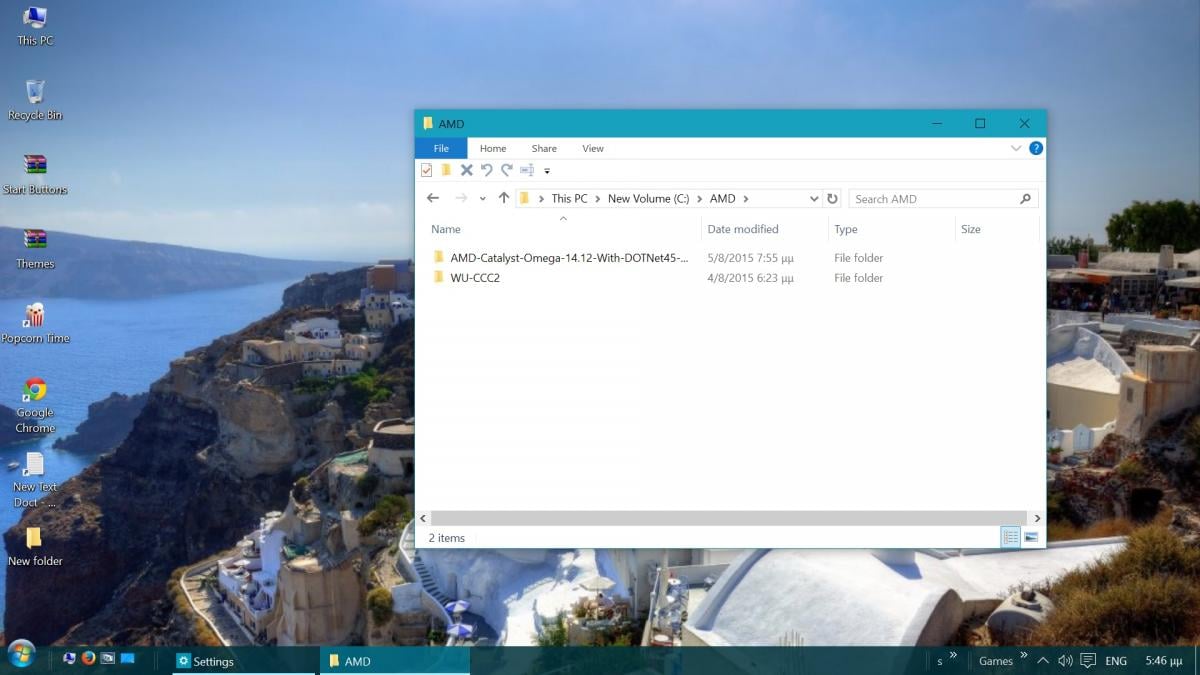
Task: Expand the ribbon using the chevron
Action: [x=1016, y=148]
